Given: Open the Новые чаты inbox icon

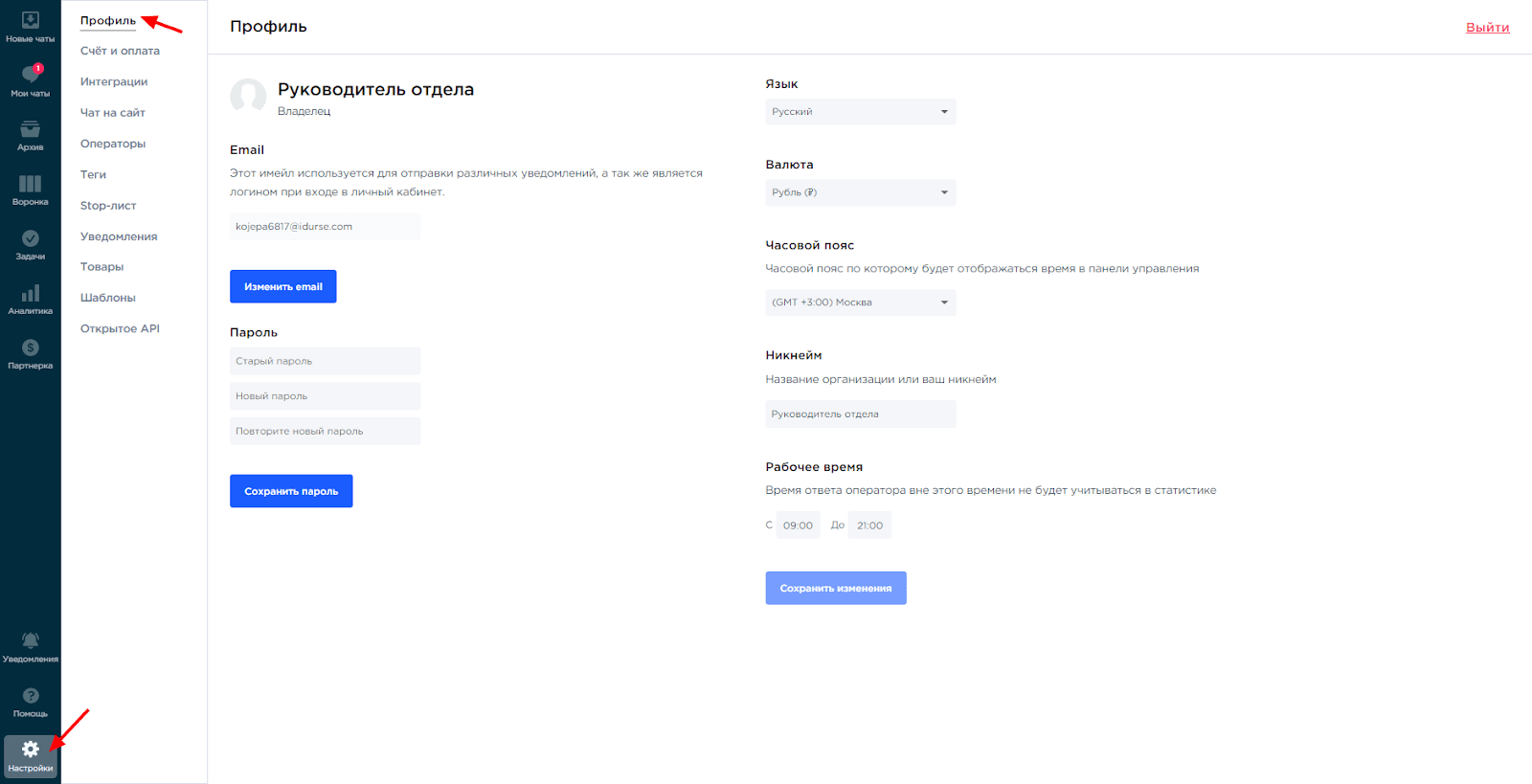Looking at the screenshot, I should [x=30, y=21].
